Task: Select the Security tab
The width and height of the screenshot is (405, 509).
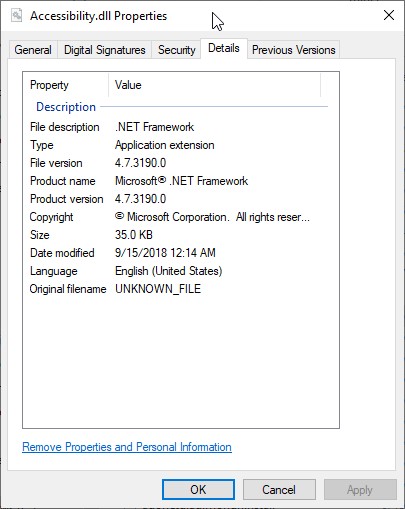Action: point(177,50)
